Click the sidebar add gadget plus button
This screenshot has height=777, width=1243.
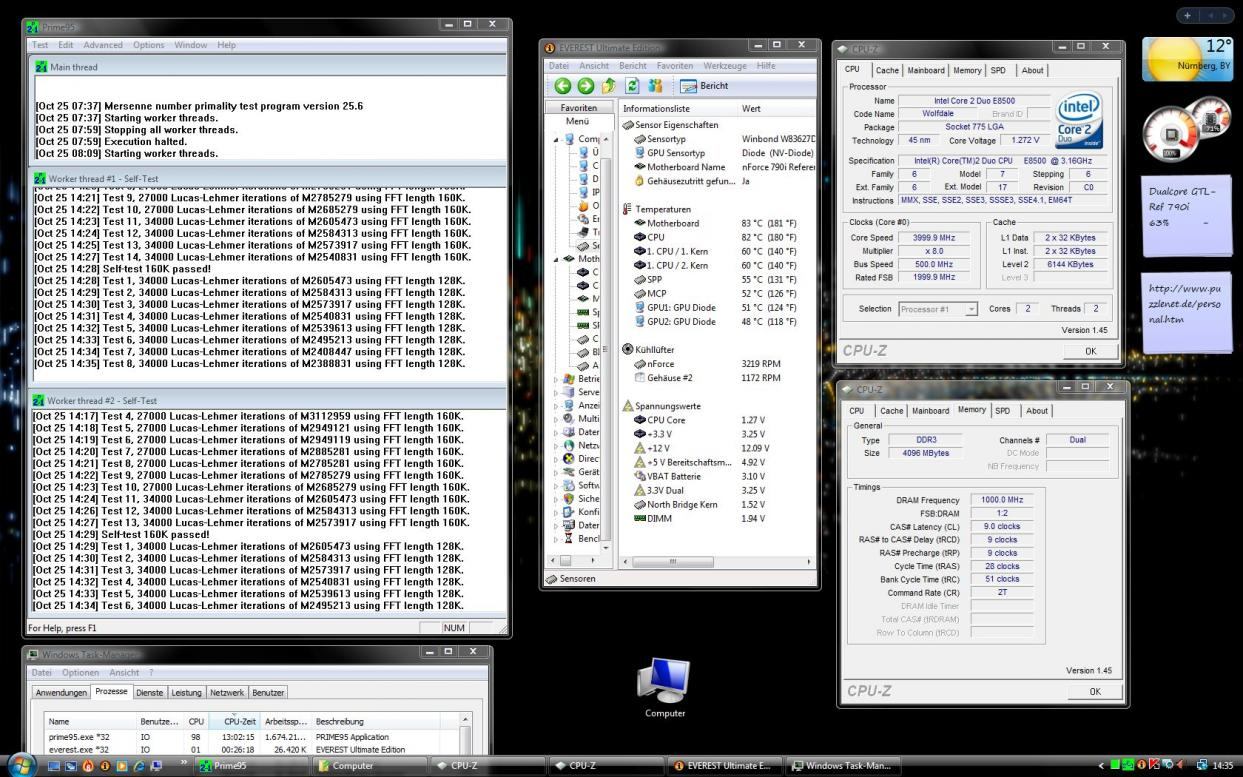click(x=1188, y=16)
